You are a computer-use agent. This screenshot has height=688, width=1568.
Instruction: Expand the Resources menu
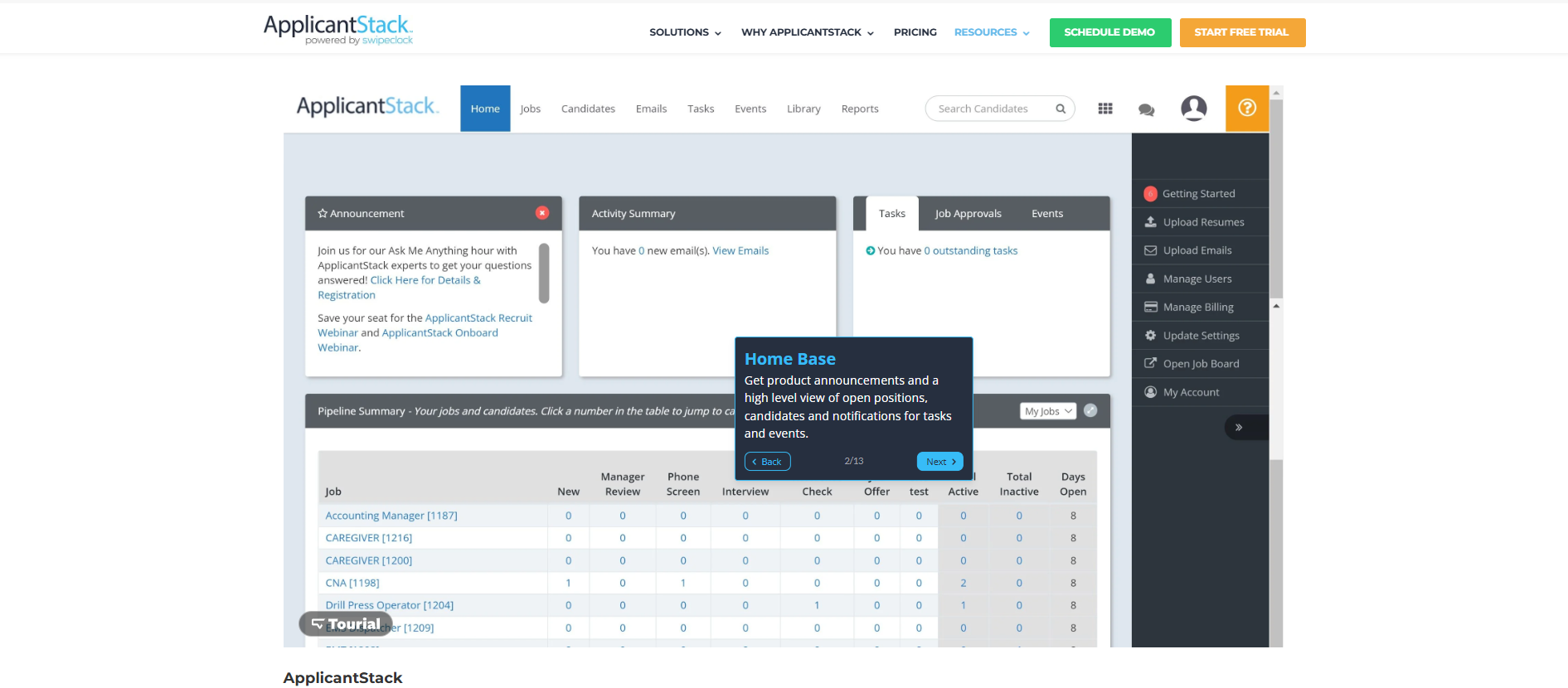pyautogui.click(x=992, y=32)
